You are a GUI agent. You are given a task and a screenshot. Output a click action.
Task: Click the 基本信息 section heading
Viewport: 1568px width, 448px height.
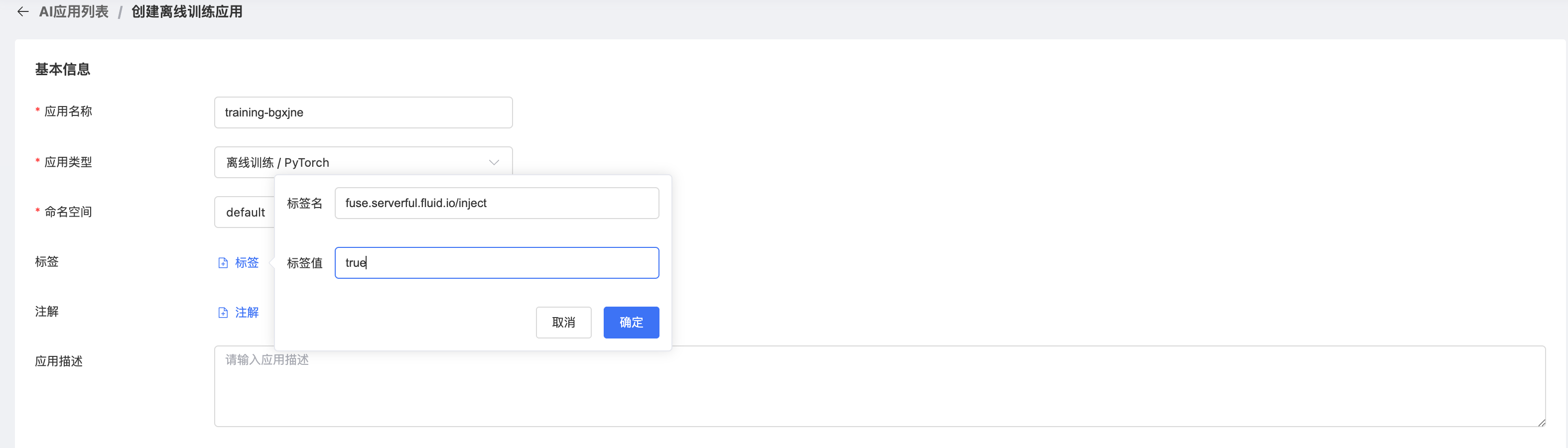click(x=63, y=69)
